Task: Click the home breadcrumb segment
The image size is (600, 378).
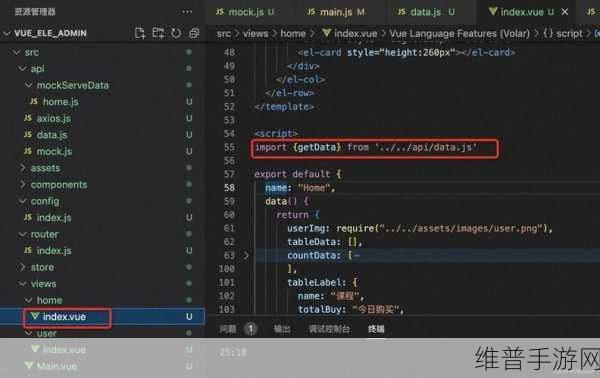Action: 293,34
